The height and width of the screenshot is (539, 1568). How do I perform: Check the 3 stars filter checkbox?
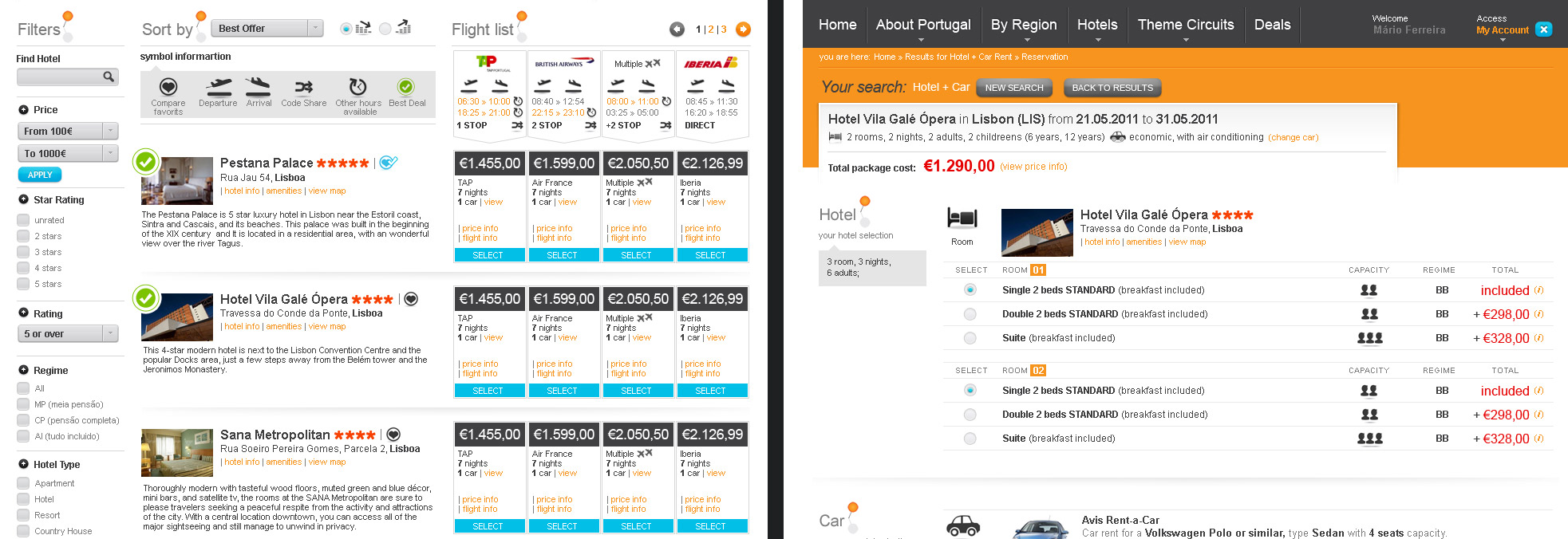pos(23,252)
